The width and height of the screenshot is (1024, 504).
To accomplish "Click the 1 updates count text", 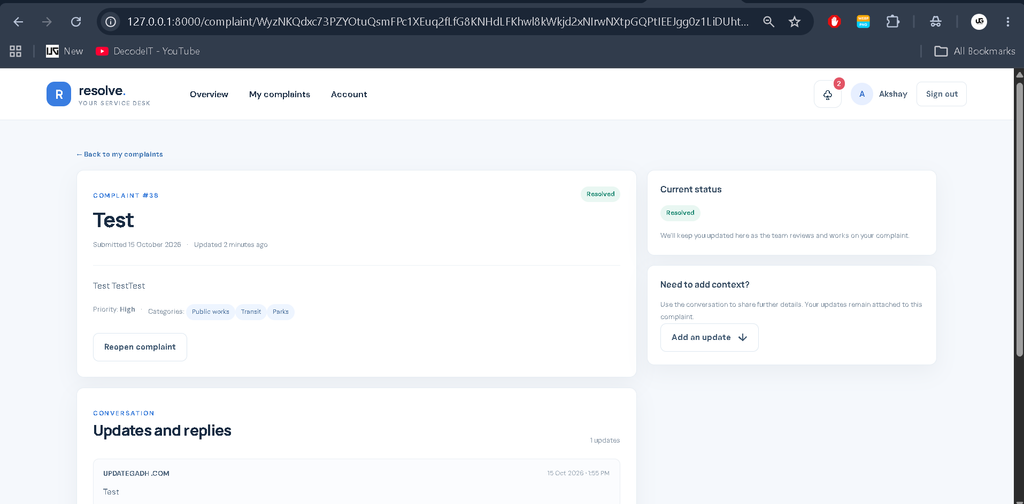I will click(x=605, y=440).
